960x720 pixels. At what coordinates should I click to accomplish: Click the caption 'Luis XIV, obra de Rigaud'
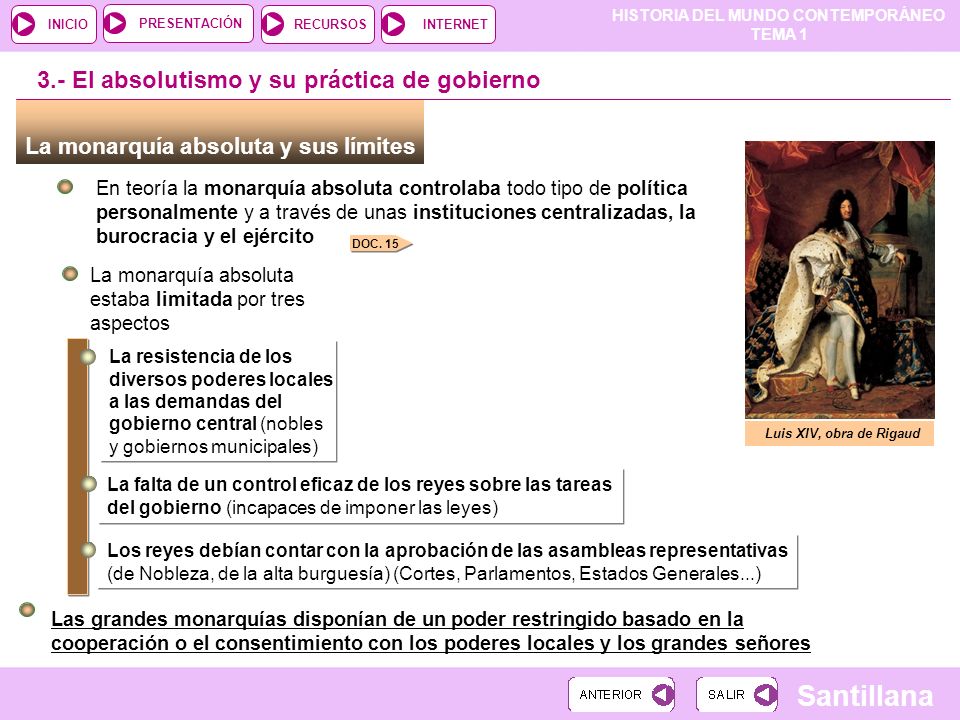(839, 433)
